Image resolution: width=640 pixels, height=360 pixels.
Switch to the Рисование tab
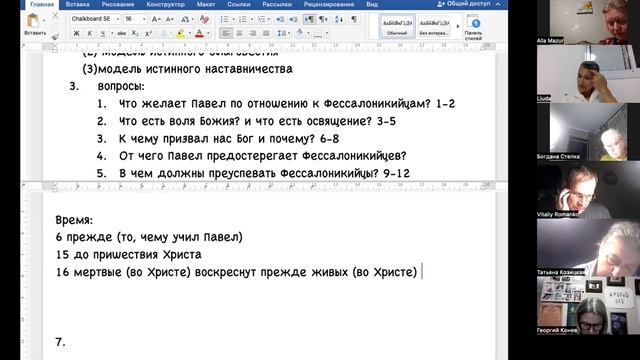coord(118,4)
